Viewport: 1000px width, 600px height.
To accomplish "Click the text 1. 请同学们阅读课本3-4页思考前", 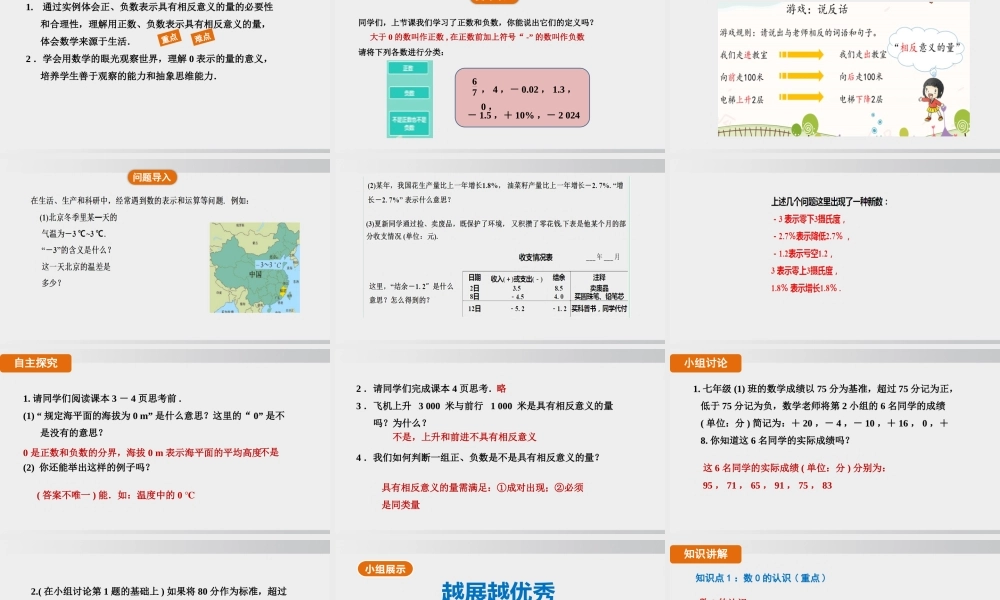I will (102, 399).
